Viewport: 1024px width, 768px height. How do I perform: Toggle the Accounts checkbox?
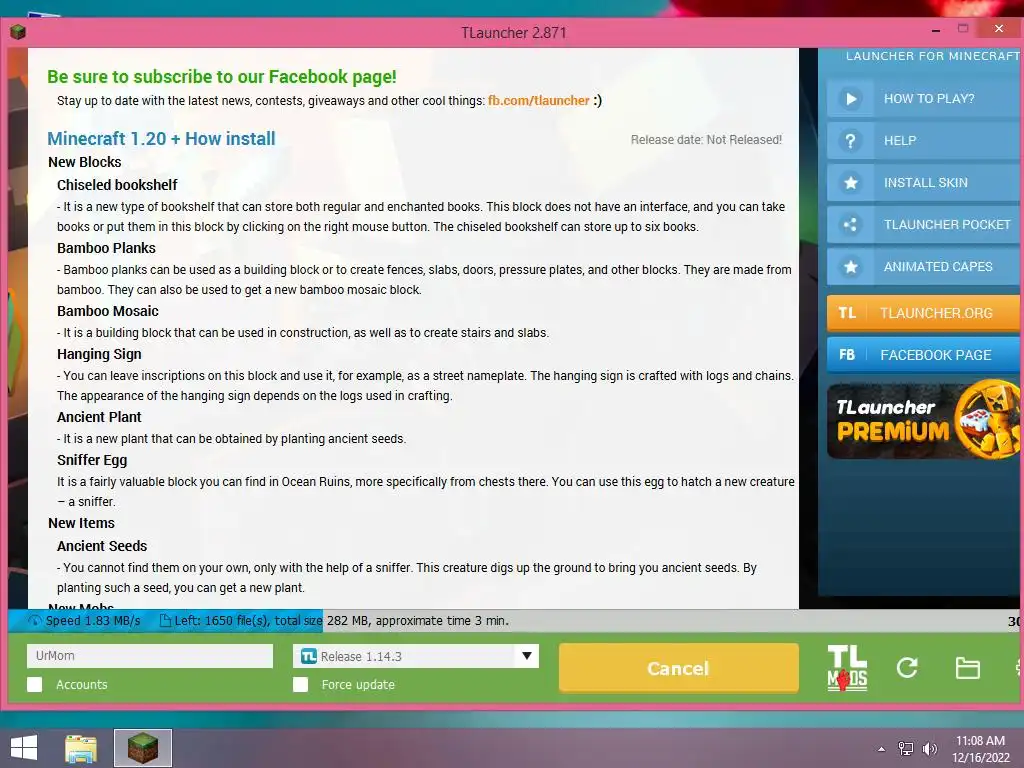coord(35,684)
